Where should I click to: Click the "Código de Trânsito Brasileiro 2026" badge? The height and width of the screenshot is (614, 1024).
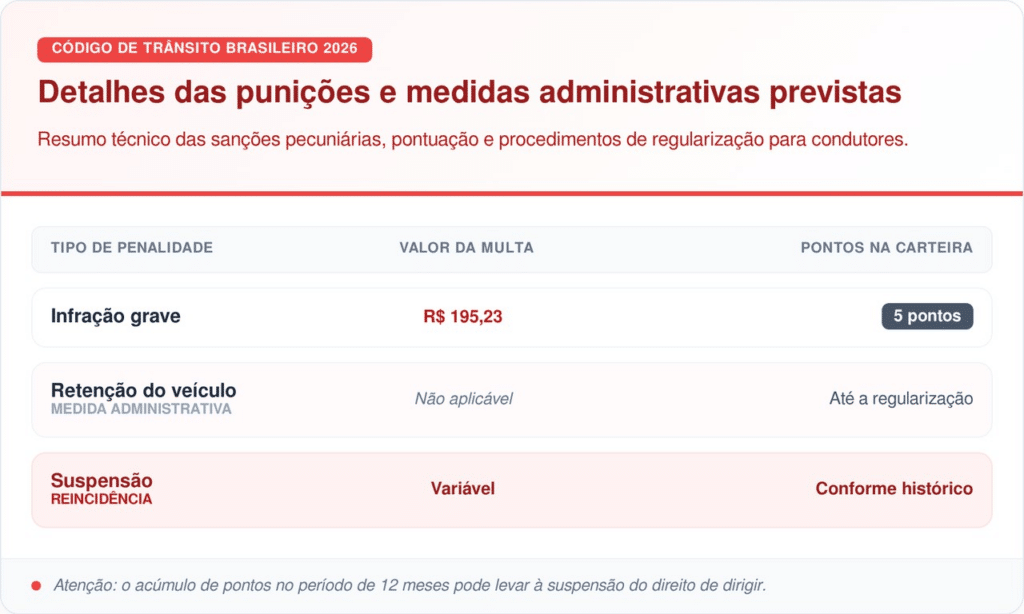pos(204,49)
